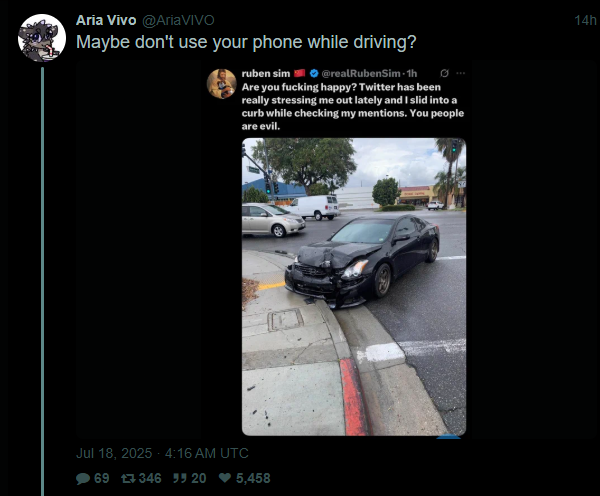
Task: Open the 14h timestamp link
Action: click(585, 20)
